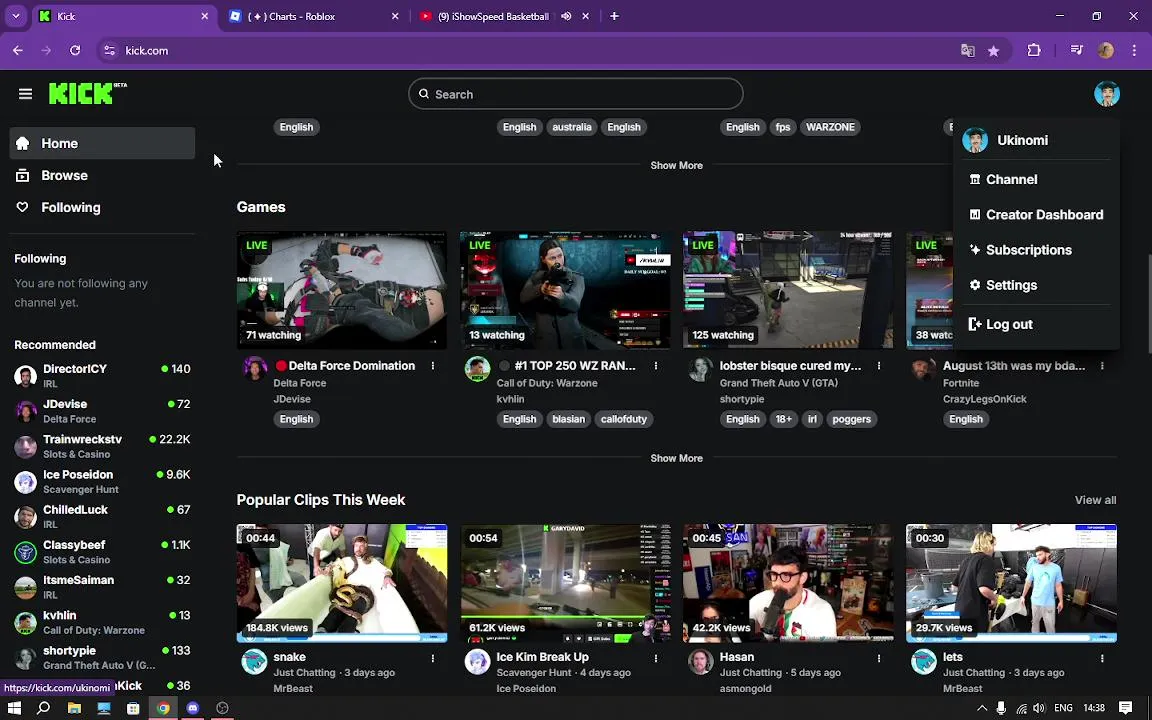Open the browser Extensions puzzle icon
Image resolution: width=1152 pixels, height=720 pixels.
pyautogui.click(x=1034, y=51)
